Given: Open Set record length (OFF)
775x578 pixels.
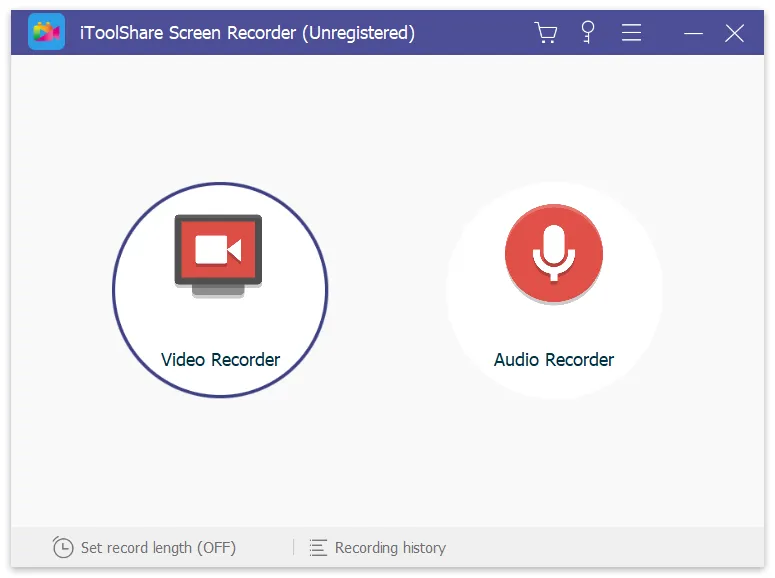Looking at the screenshot, I should (x=144, y=547).
